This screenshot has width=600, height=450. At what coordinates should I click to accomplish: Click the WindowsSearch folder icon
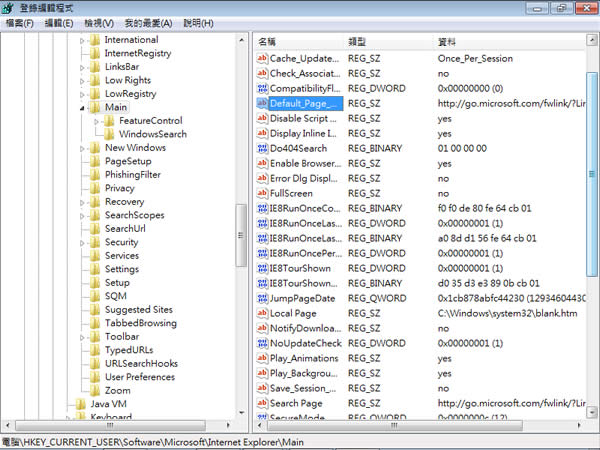[x=109, y=134]
